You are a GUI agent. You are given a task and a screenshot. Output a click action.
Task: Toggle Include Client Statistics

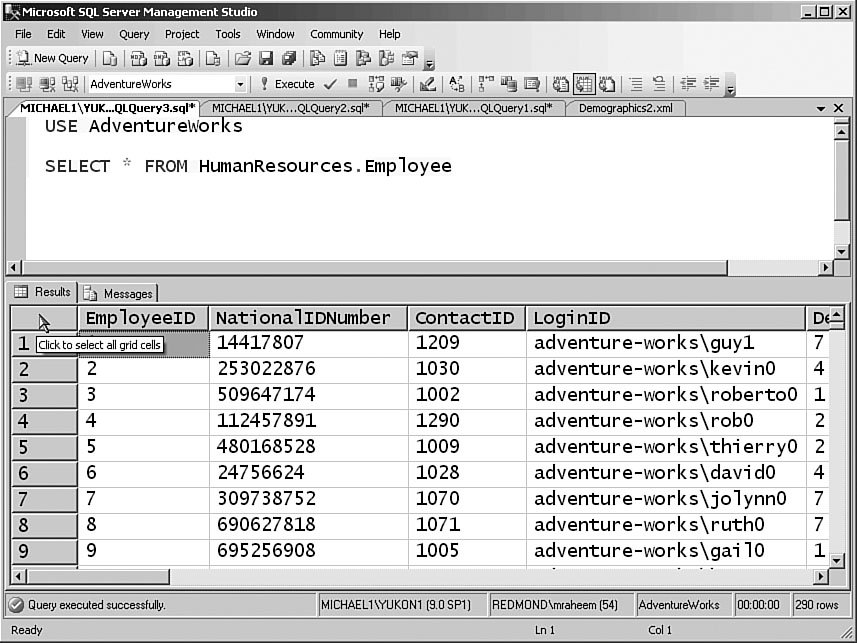point(509,84)
